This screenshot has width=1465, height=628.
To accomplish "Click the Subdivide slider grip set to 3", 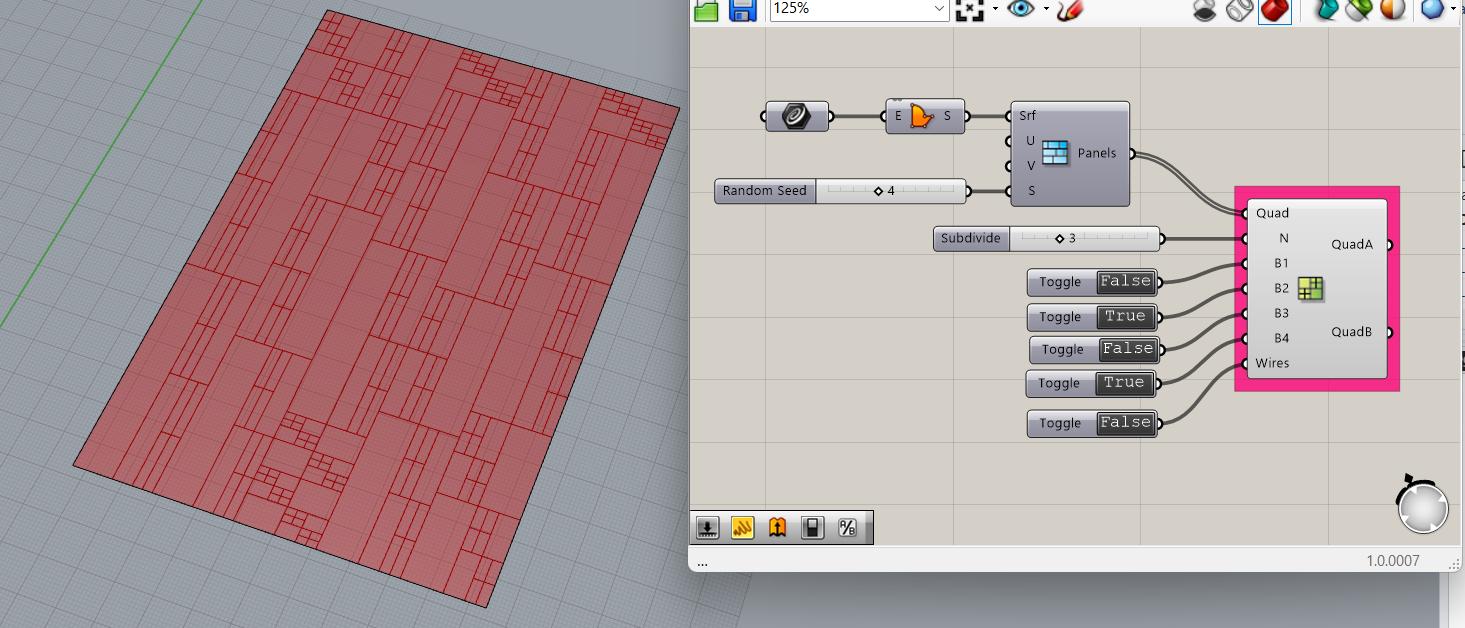I will click(x=1060, y=238).
